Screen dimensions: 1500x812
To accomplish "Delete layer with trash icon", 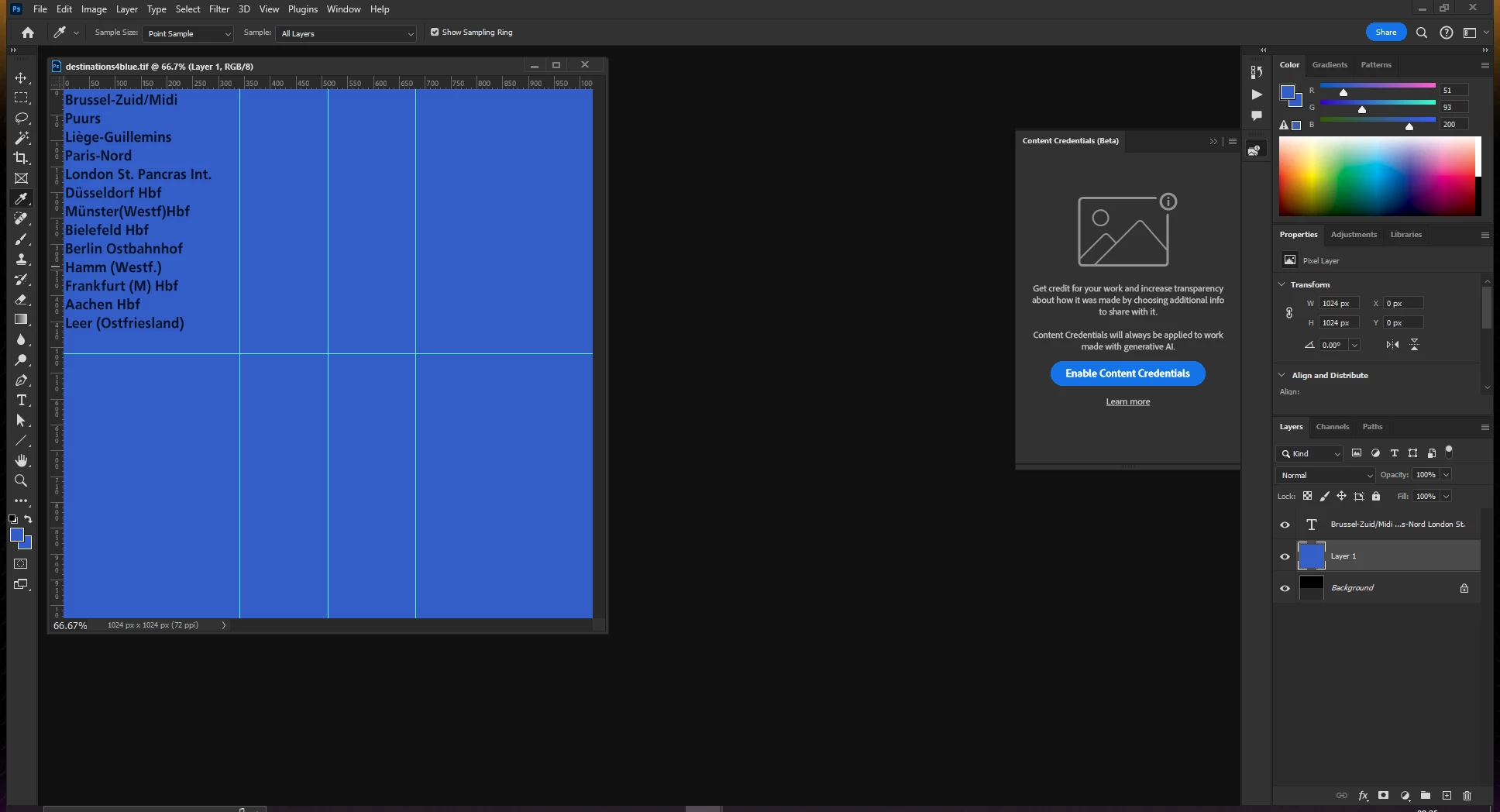I will [x=1467, y=796].
